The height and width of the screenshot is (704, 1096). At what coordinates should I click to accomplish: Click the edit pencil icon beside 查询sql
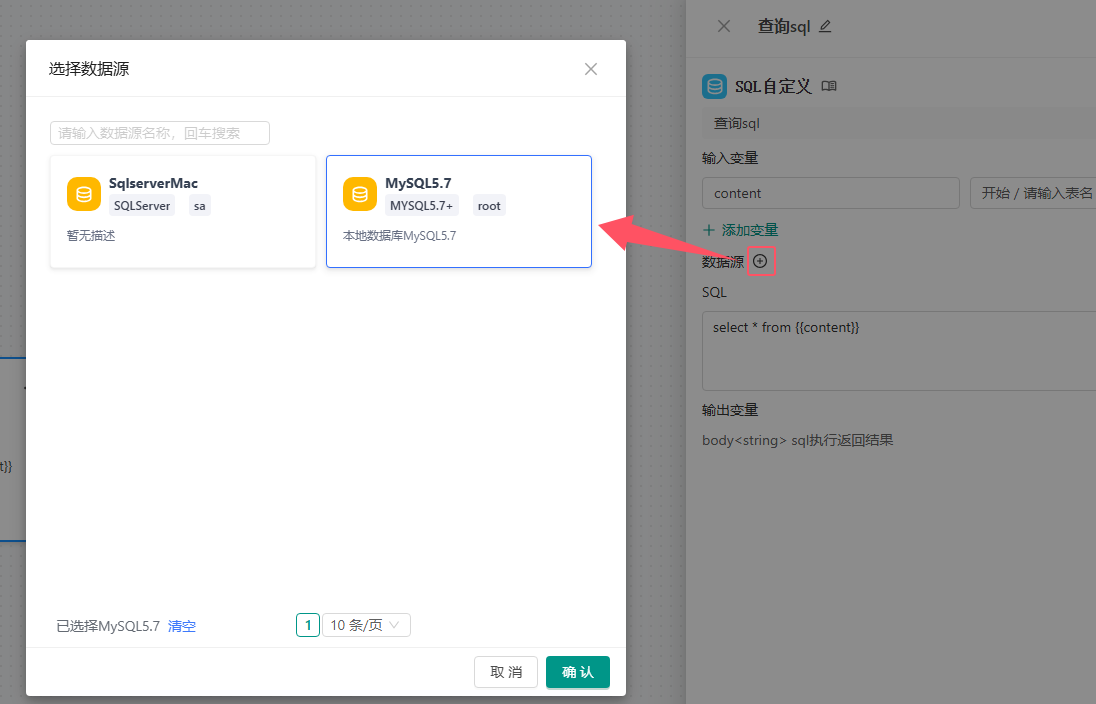point(825,27)
